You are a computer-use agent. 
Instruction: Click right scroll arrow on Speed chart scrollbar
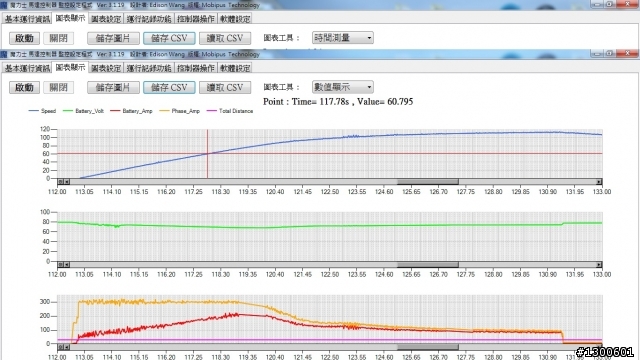599,182
